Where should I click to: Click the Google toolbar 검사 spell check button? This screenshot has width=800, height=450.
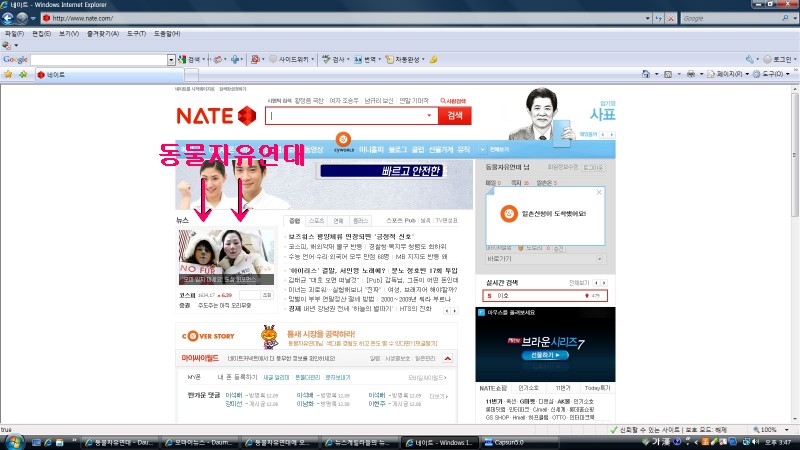coord(335,60)
